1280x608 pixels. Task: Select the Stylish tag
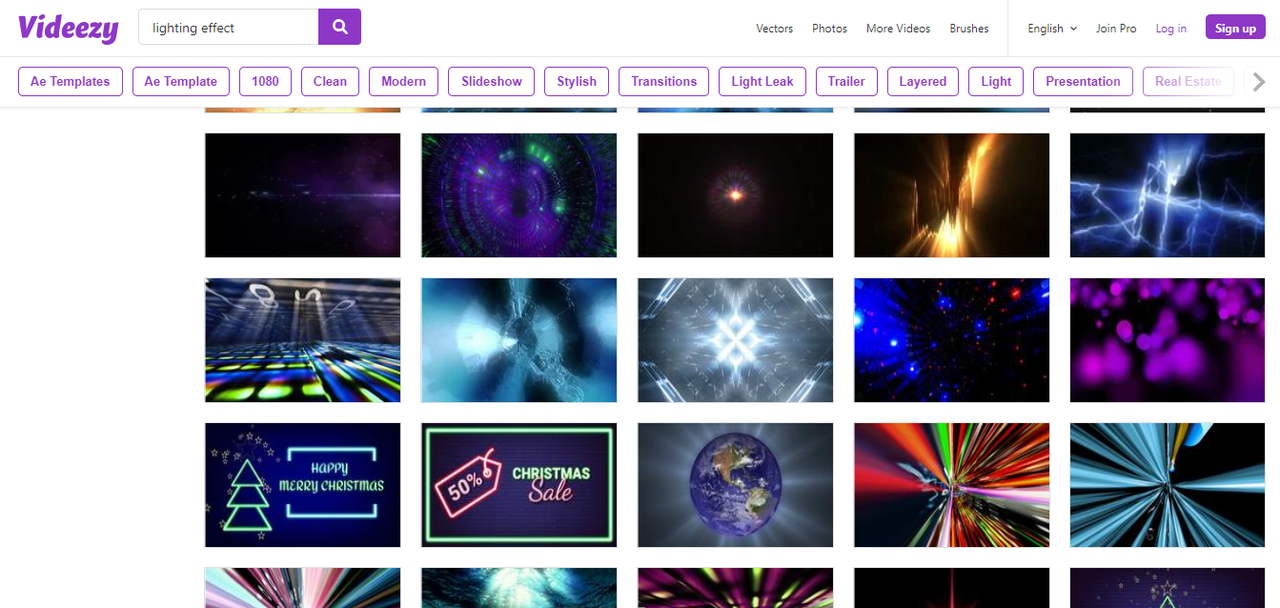(577, 81)
